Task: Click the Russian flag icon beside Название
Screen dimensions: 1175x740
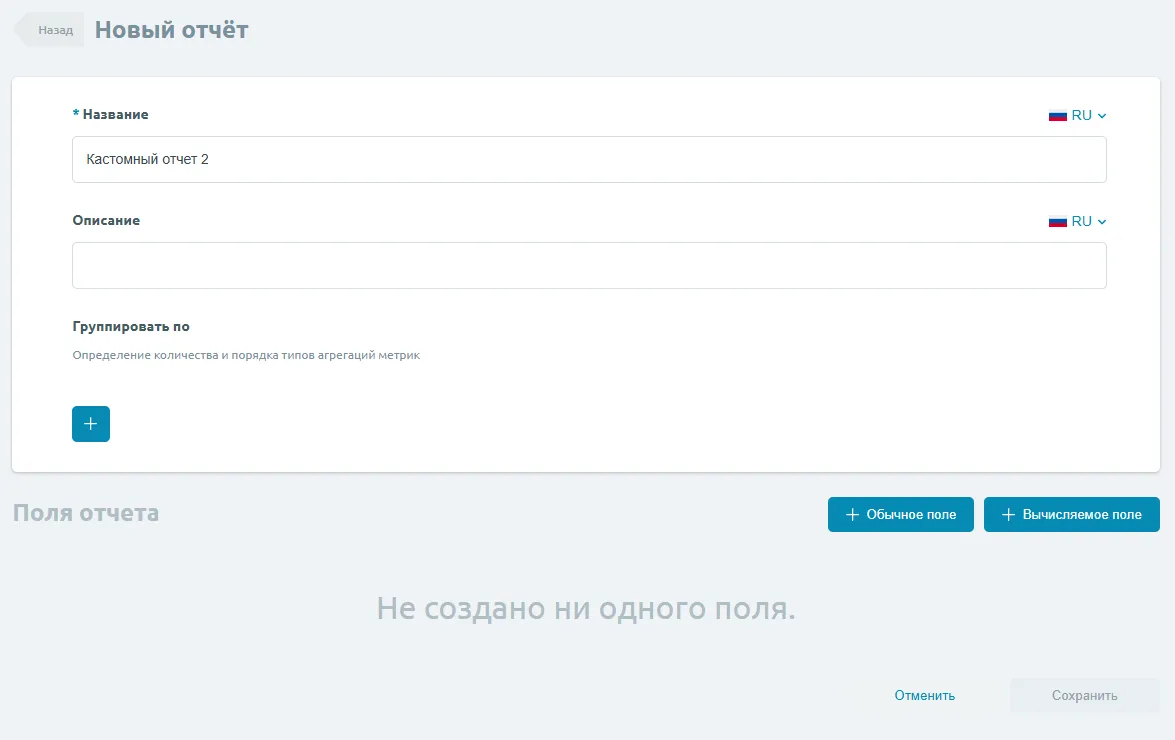Action: tap(1057, 115)
